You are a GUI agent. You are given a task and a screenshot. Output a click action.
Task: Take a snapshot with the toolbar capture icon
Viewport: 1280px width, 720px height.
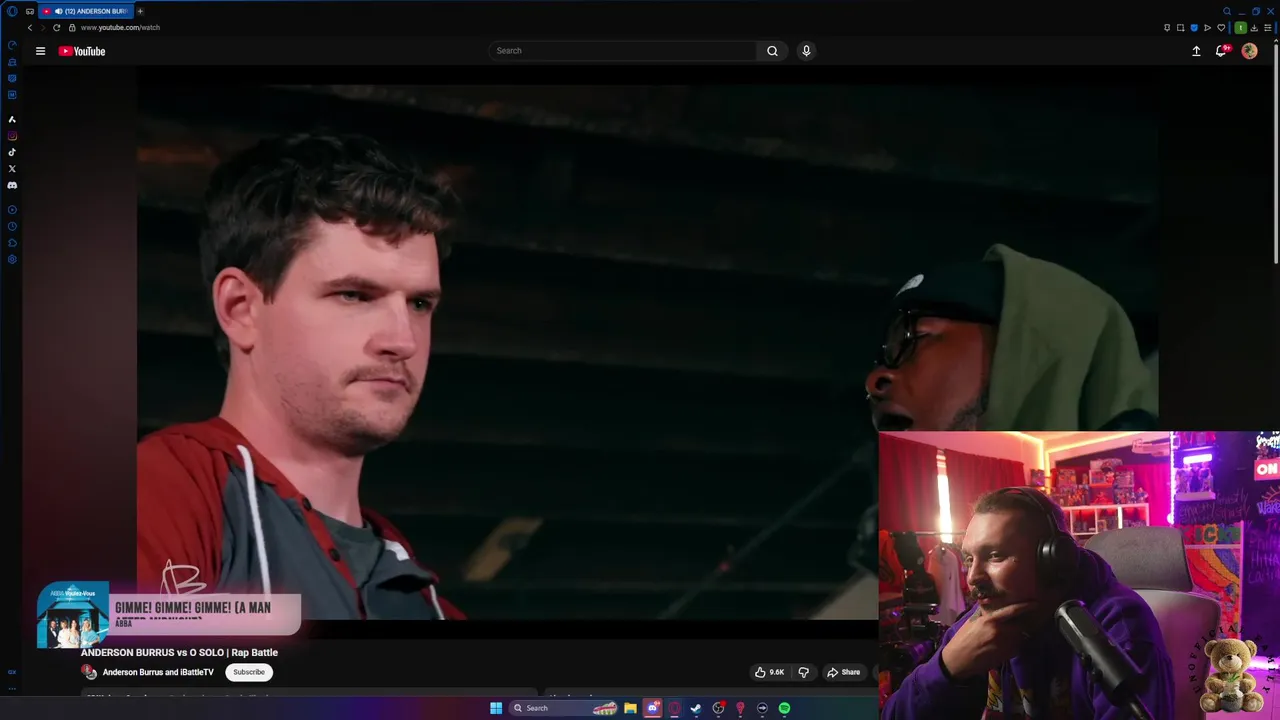[1181, 27]
